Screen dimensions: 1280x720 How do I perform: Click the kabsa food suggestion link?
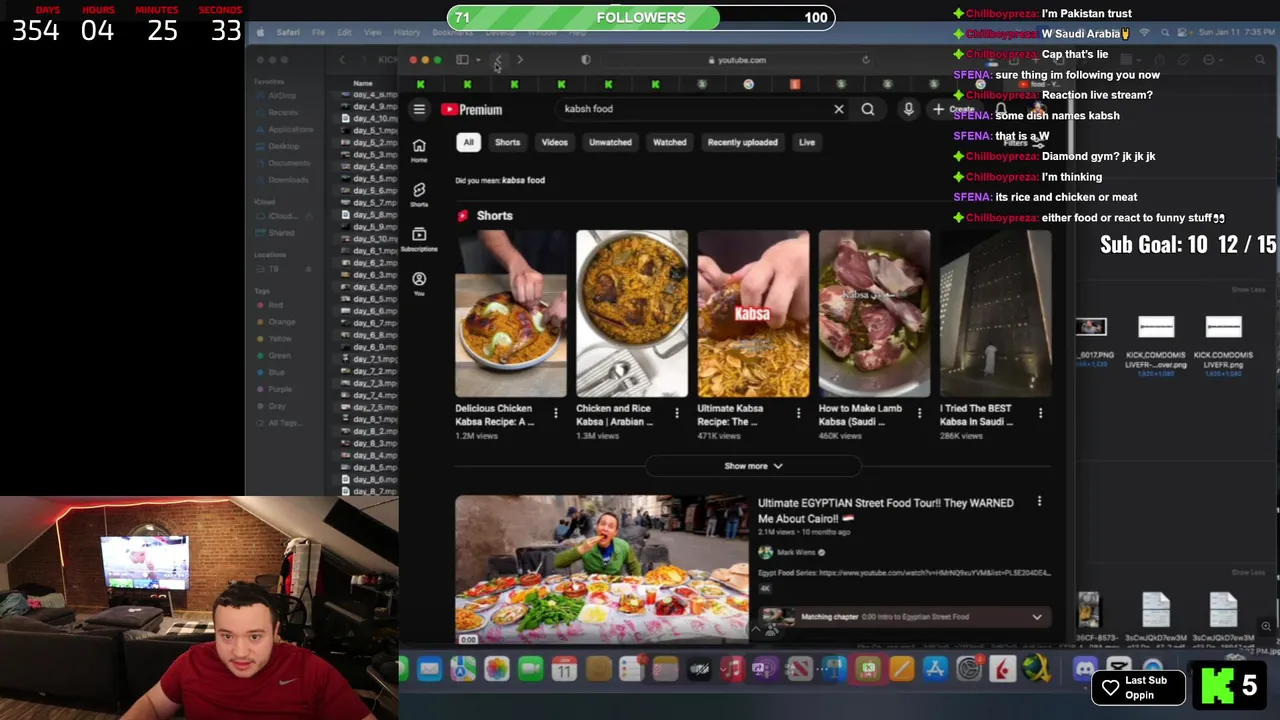[x=523, y=180]
